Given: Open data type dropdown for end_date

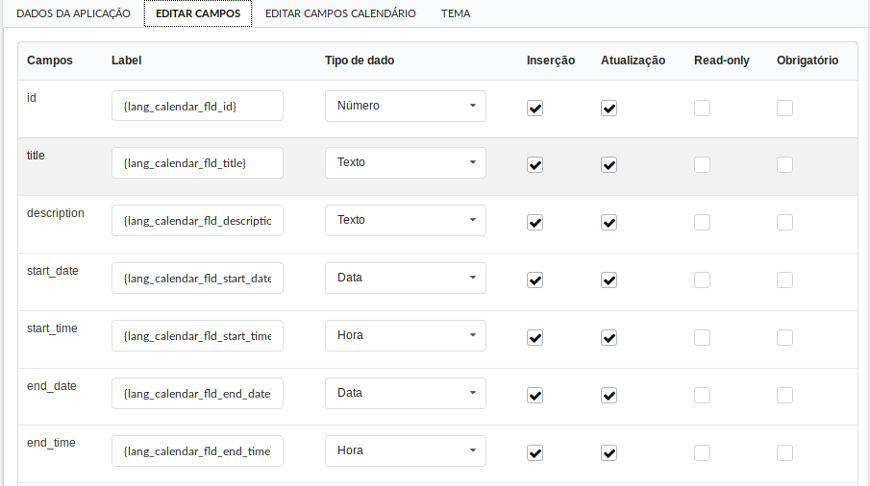Looking at the screenshot, I should point(406,393).
